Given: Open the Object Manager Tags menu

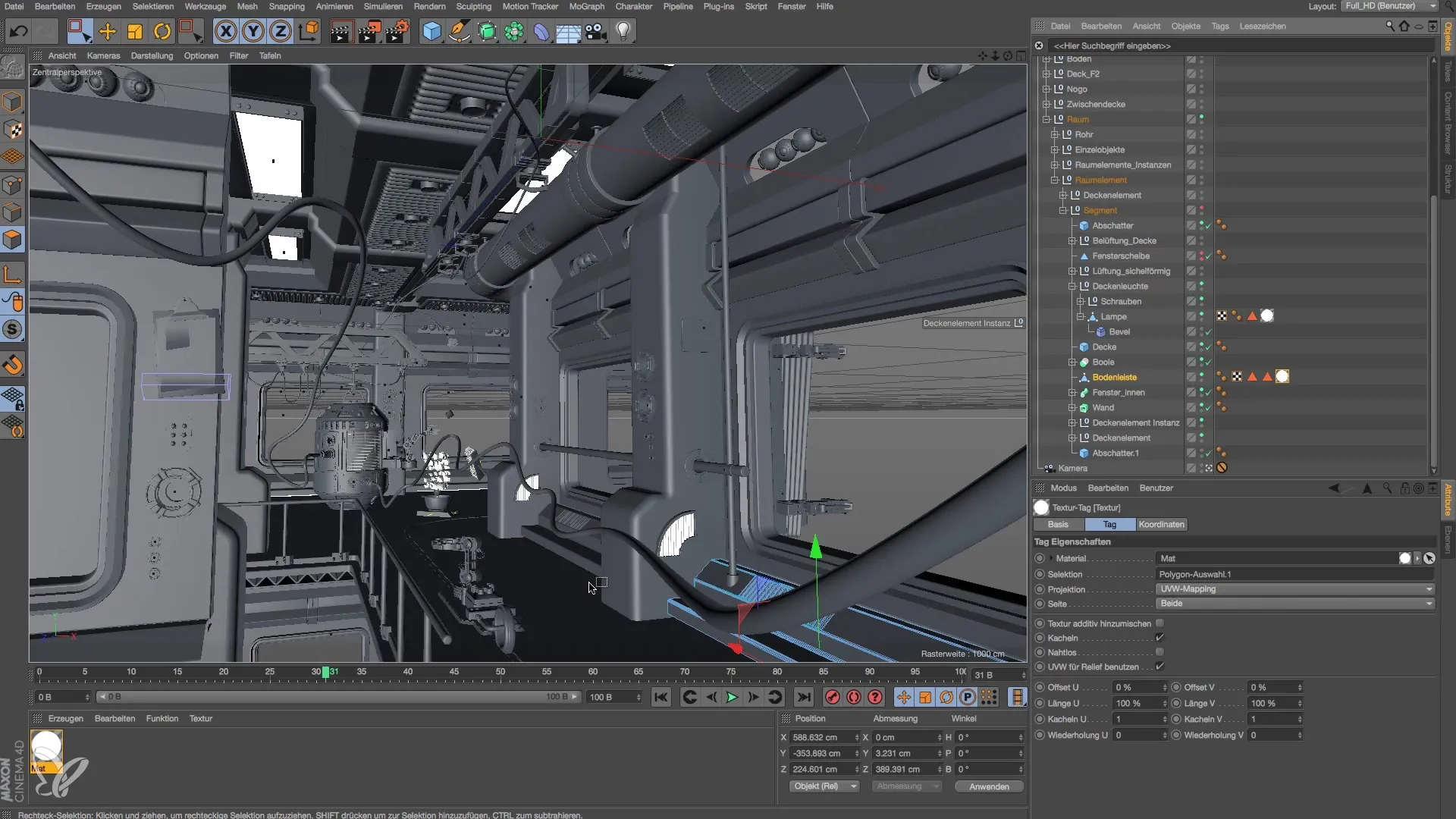Looking at the screenshot, I should pos(1219,26).
